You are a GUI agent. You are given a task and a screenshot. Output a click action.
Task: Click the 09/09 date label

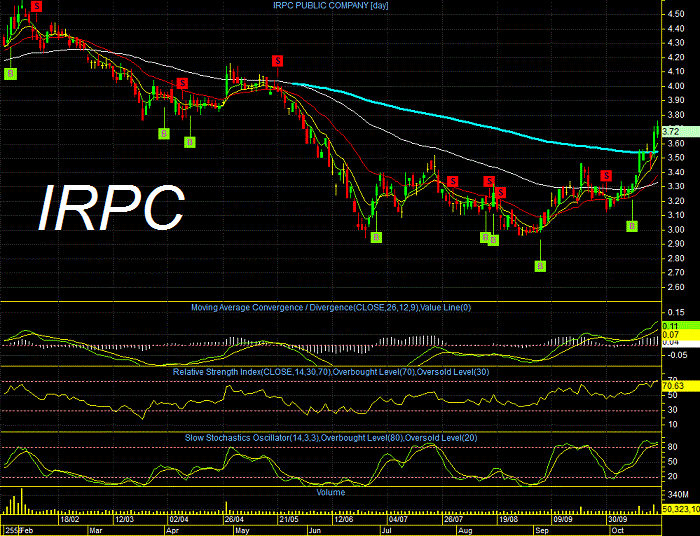(563, 519)
